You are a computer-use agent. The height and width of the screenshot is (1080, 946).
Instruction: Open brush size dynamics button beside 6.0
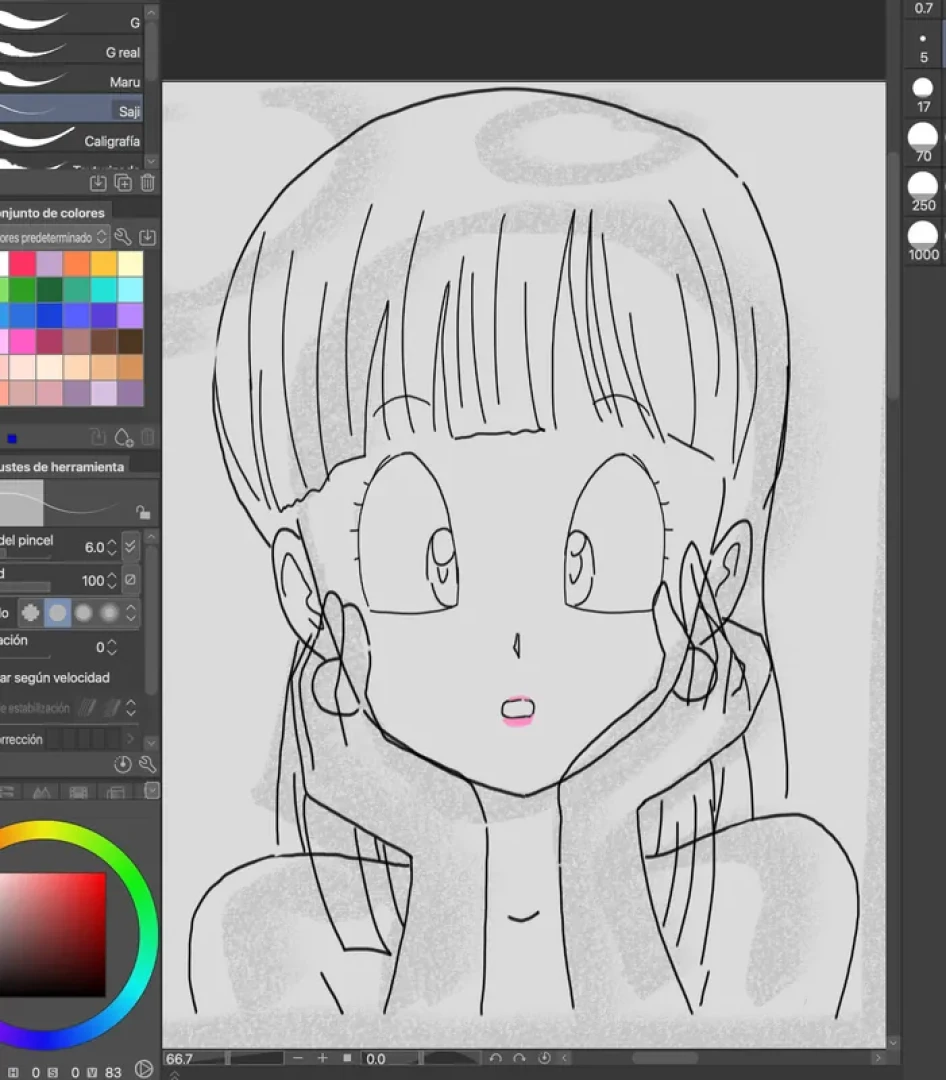click(x=130, y=547)
